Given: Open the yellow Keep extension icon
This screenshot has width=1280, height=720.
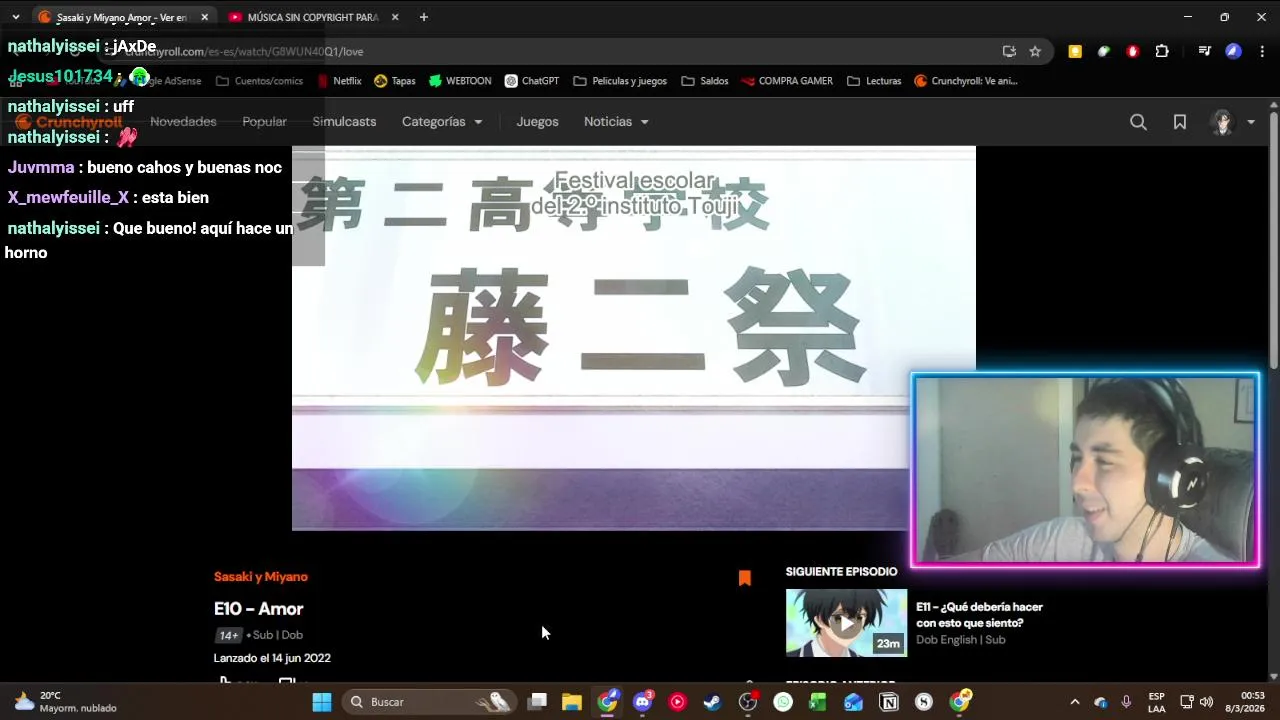Looking at the screenshot, I should point(1075,51).
